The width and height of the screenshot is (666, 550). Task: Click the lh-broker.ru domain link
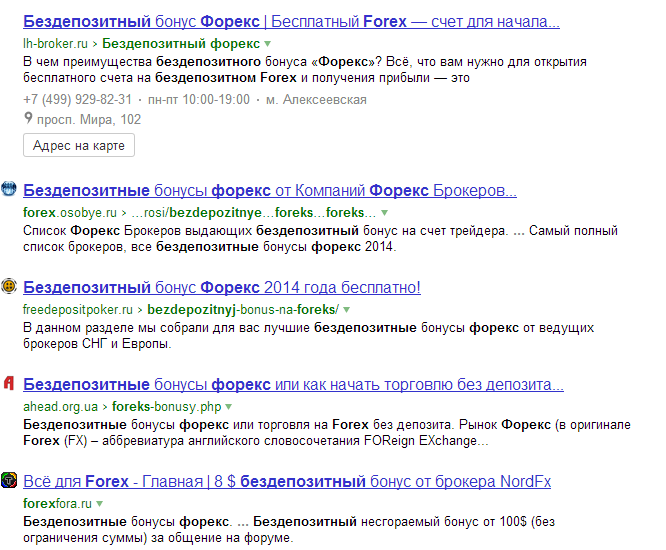click(x=55, y=44)
